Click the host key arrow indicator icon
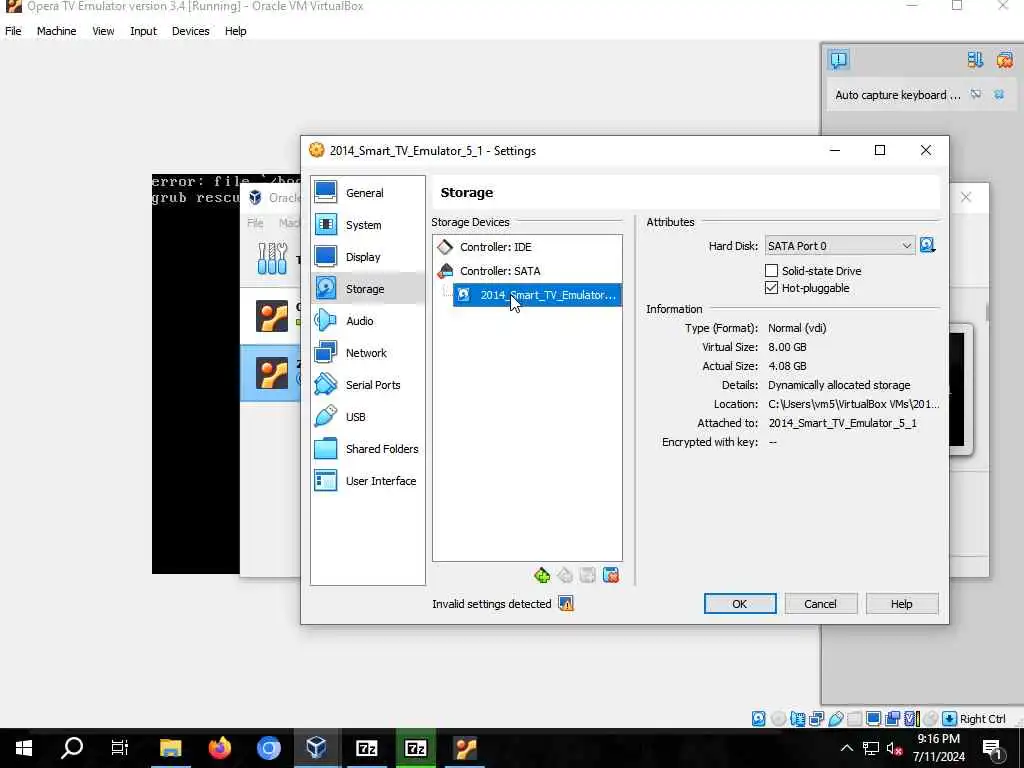Image resolution: width=1024 pixels, height=768 pixels. (x=950, y=719)
